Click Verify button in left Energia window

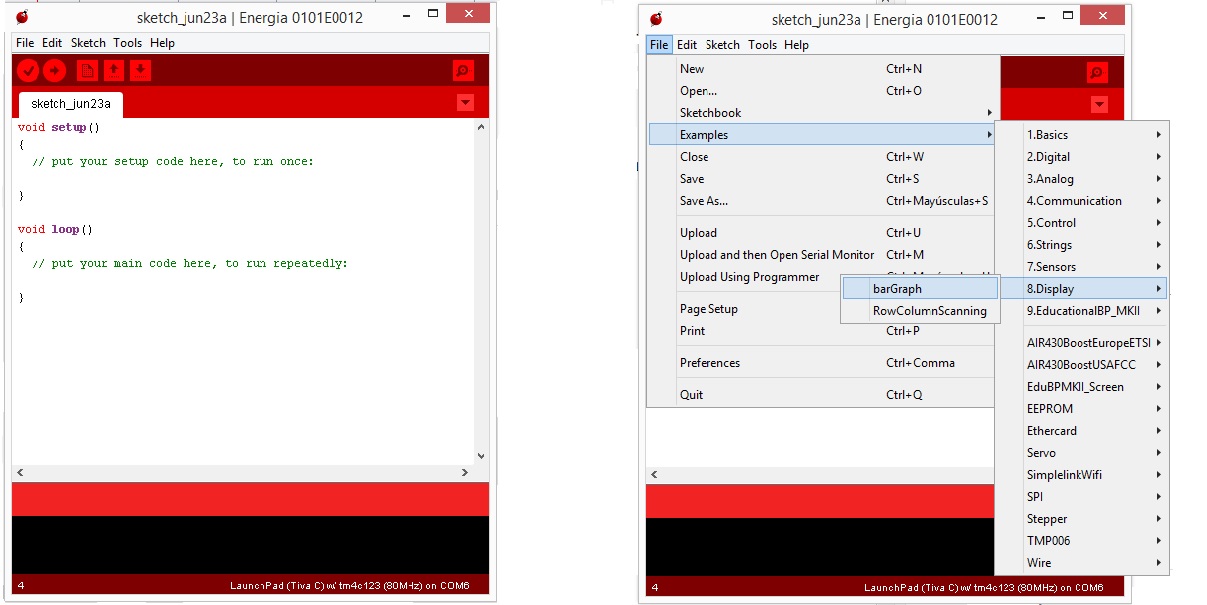pyautogui.click(x=28, y=70)
